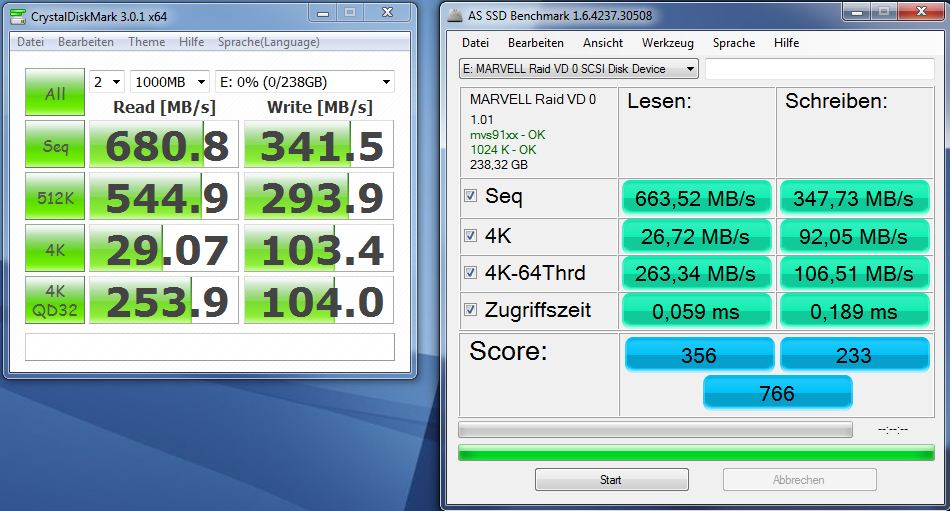Open Bearbeiten menu in CrystalDiskMark

click(x=85, y=42)
